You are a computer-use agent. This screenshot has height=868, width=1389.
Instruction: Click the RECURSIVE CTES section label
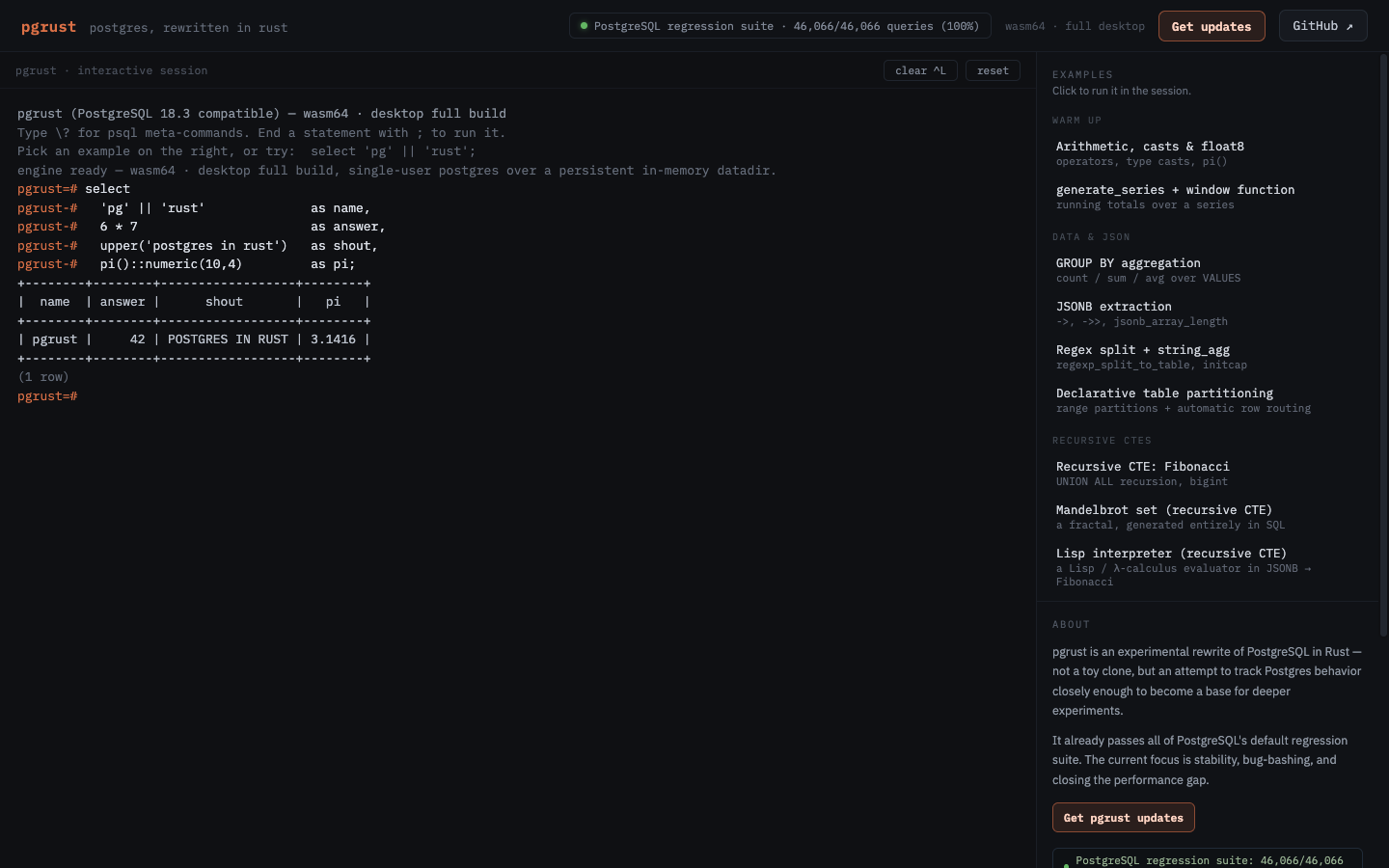[x=1102, y=440]
